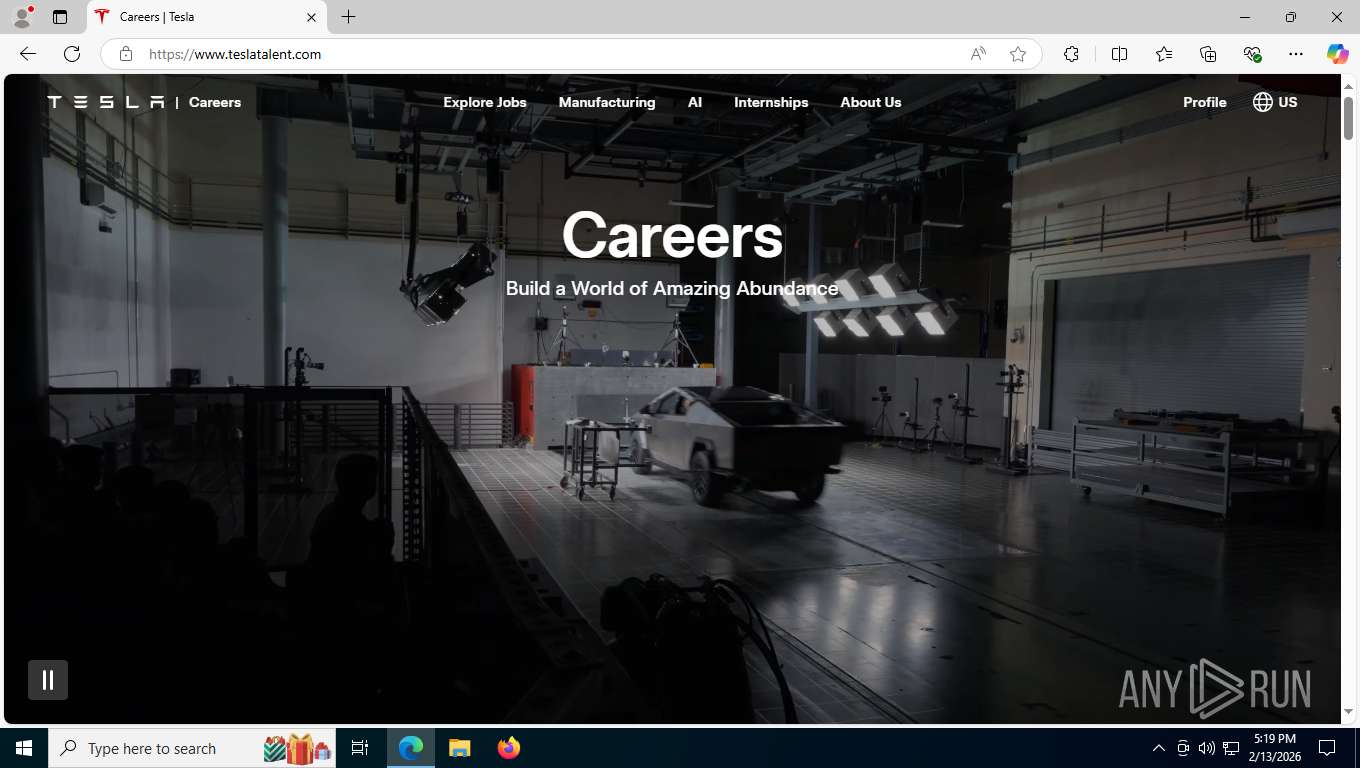
Task: Launch Copilot from the toolbar icon
Action: click(1338, 54)
